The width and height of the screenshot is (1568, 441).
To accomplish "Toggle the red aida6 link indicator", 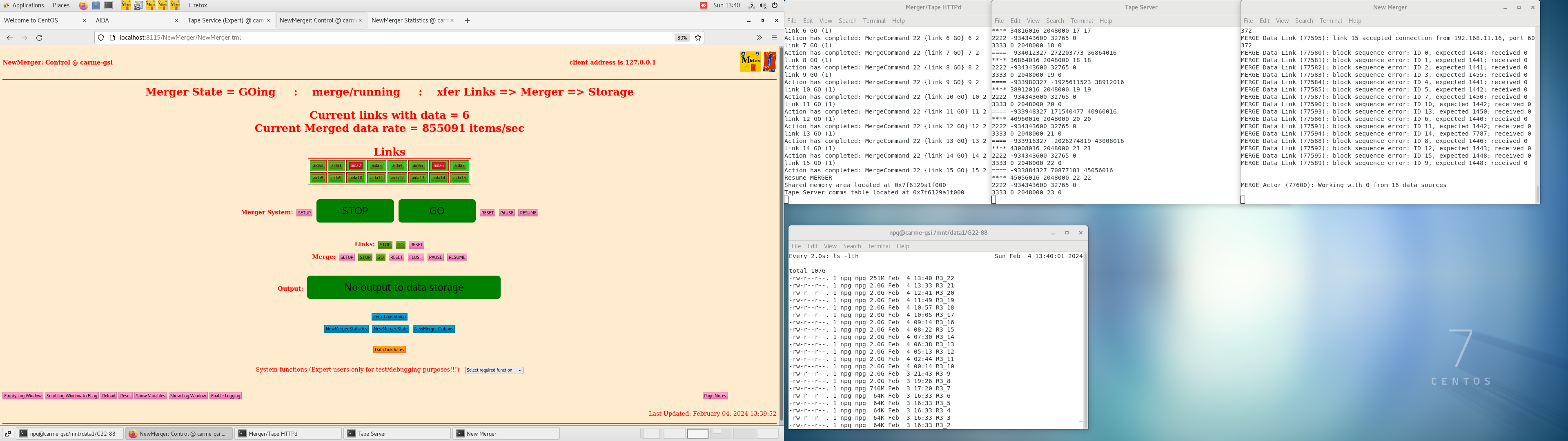I will tap(439, 166).
